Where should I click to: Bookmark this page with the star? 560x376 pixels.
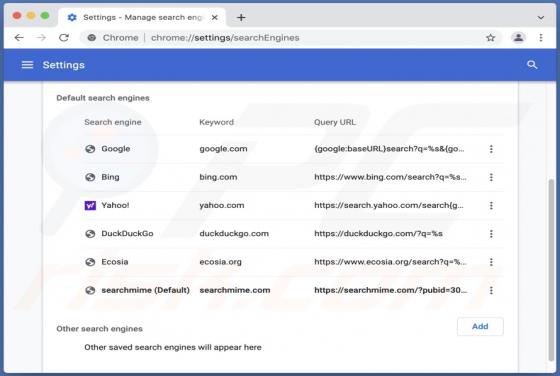[x=491, y=37]
